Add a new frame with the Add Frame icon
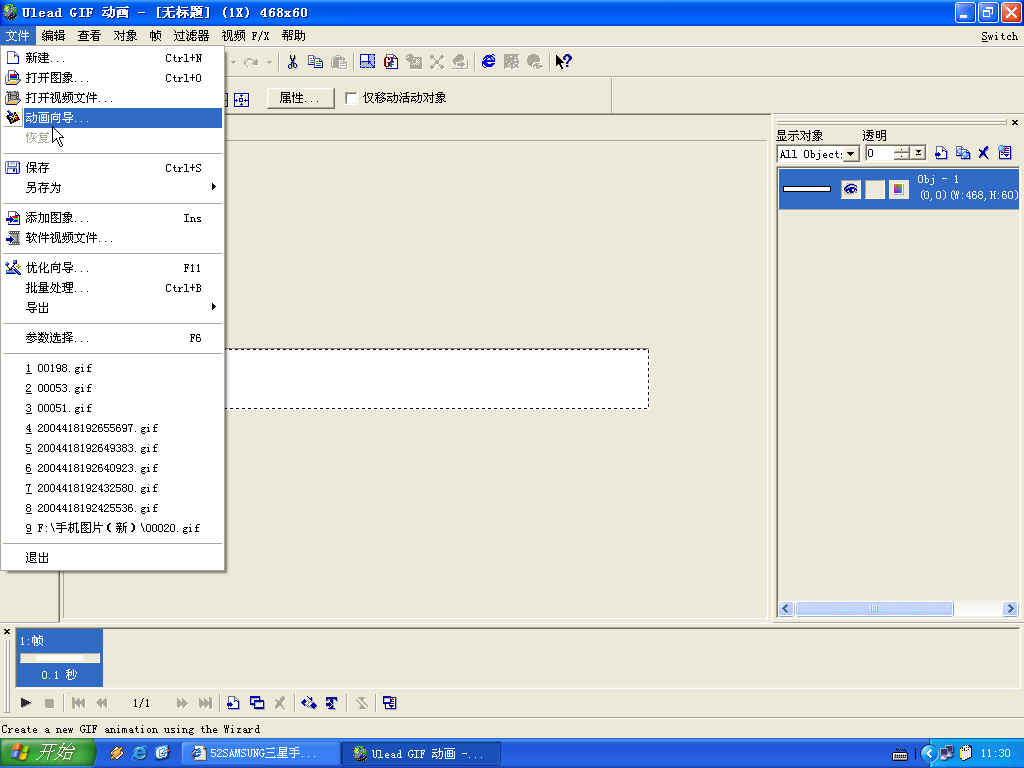Viewport: 1024px width, 768px height. 234,702
